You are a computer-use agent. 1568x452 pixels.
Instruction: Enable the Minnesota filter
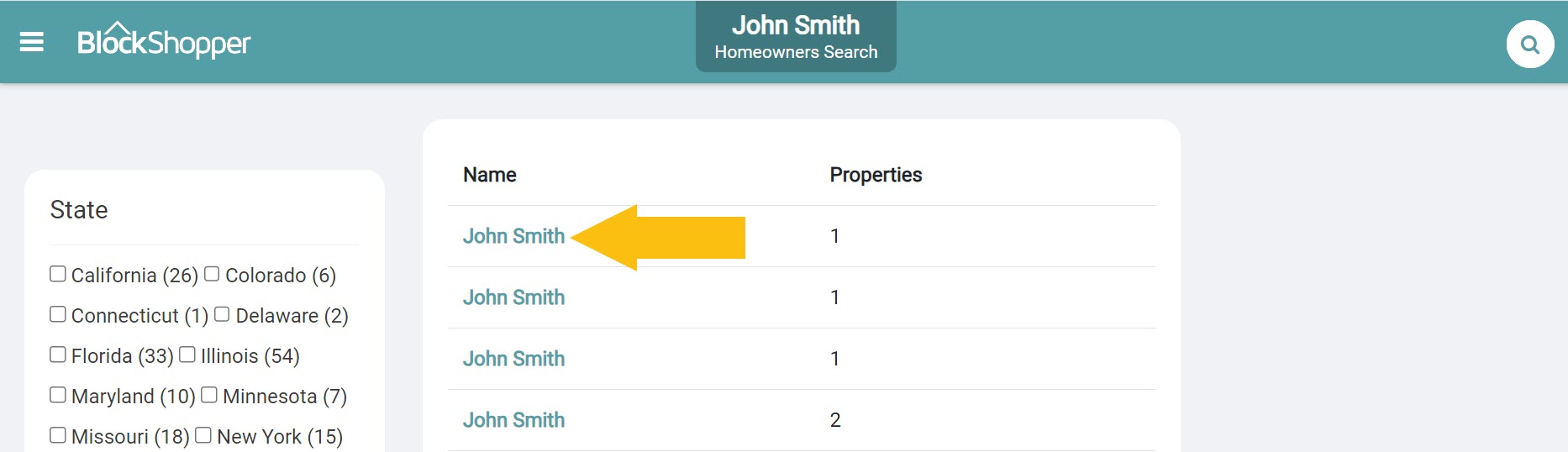pyautogui.click(x=209, y=395)
